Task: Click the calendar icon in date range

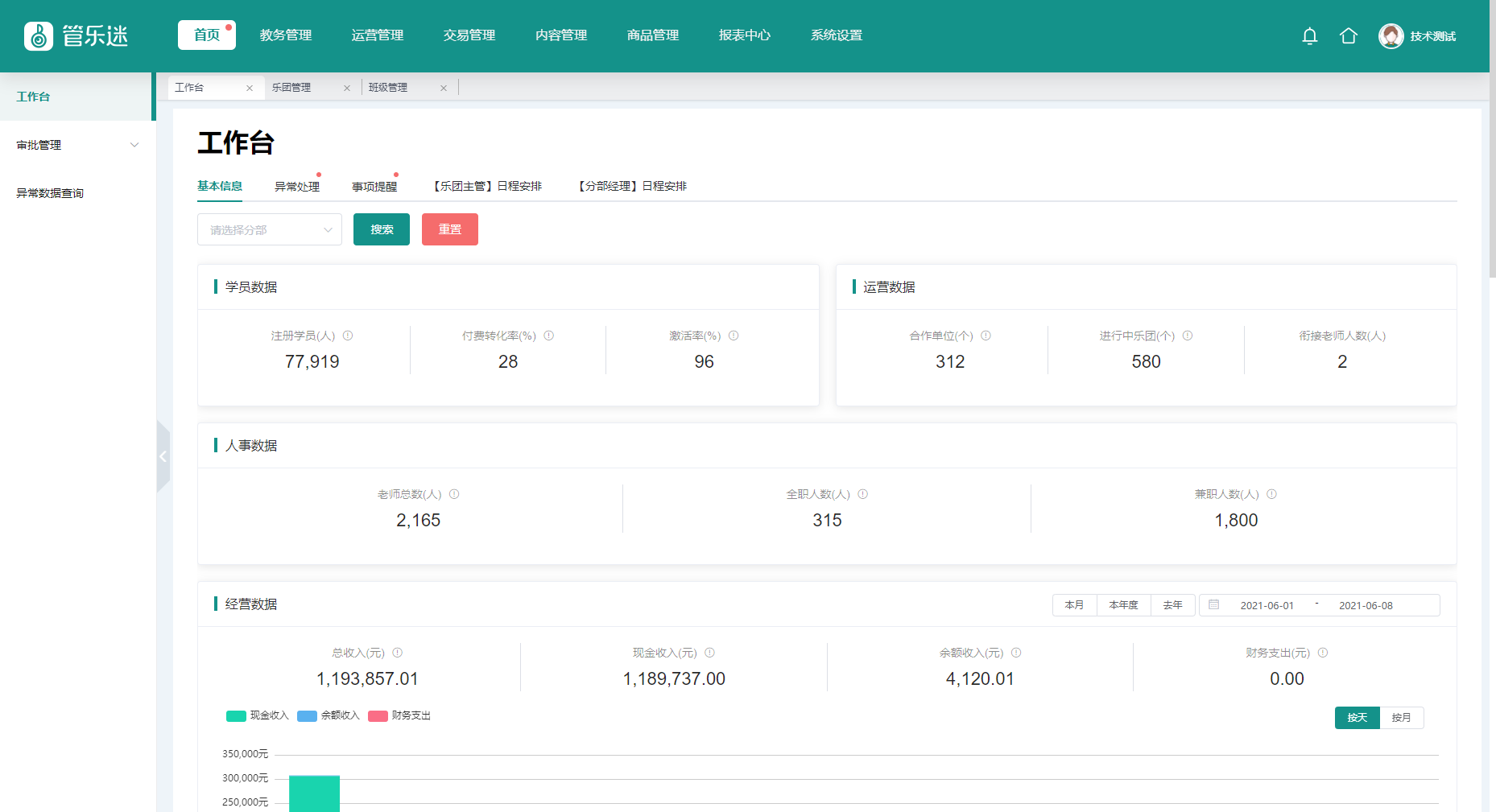Action: pos(1213,605)
